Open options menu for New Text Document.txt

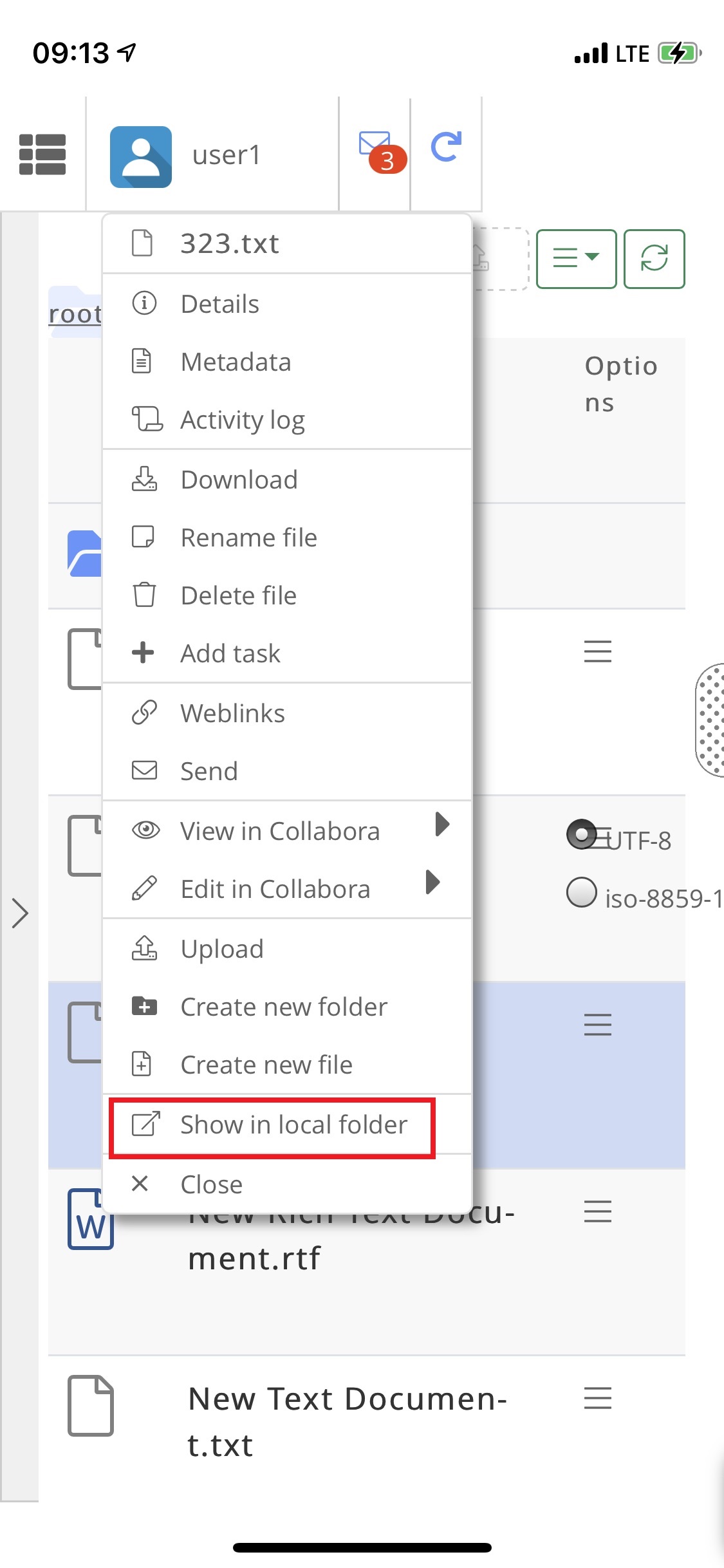tap(597, 1398)
